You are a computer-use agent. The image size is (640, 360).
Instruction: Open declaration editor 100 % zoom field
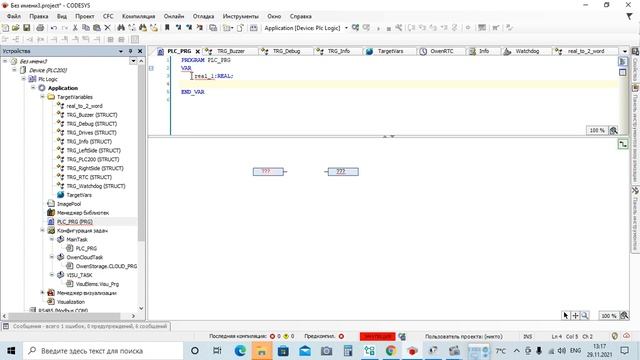(597, 131)
